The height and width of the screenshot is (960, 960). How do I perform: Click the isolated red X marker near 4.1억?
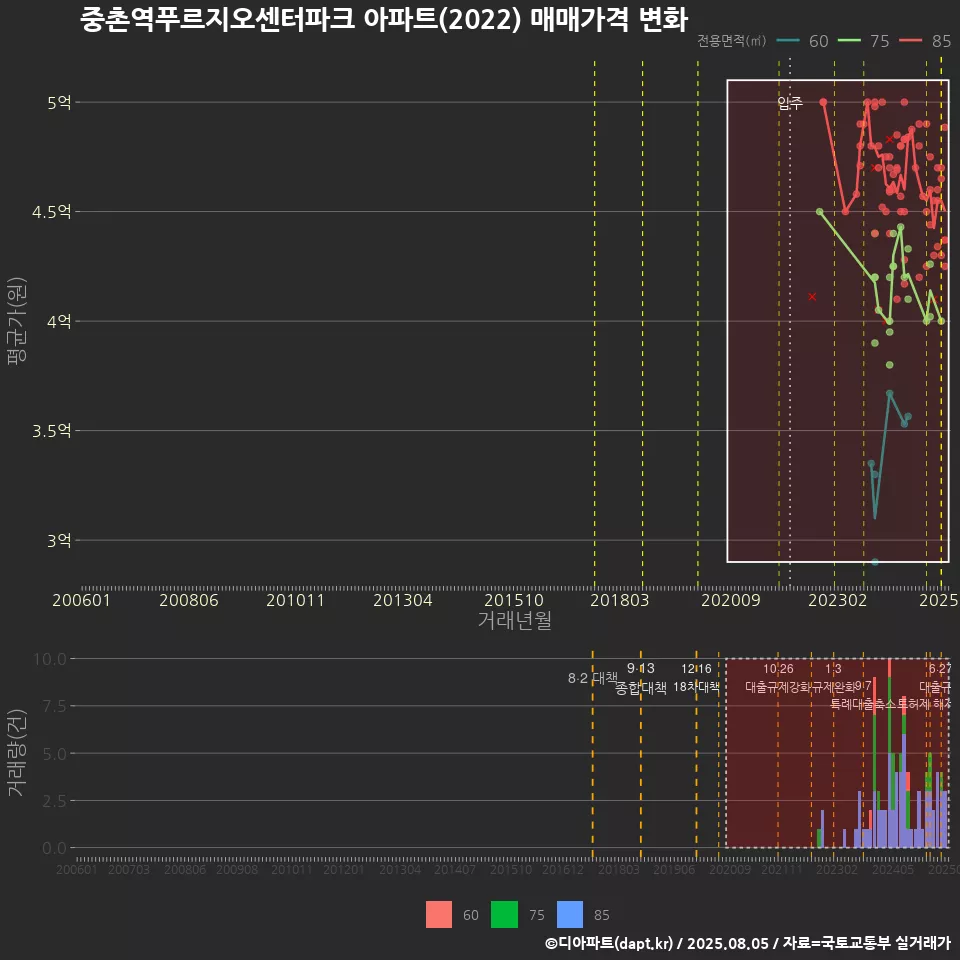812,297
